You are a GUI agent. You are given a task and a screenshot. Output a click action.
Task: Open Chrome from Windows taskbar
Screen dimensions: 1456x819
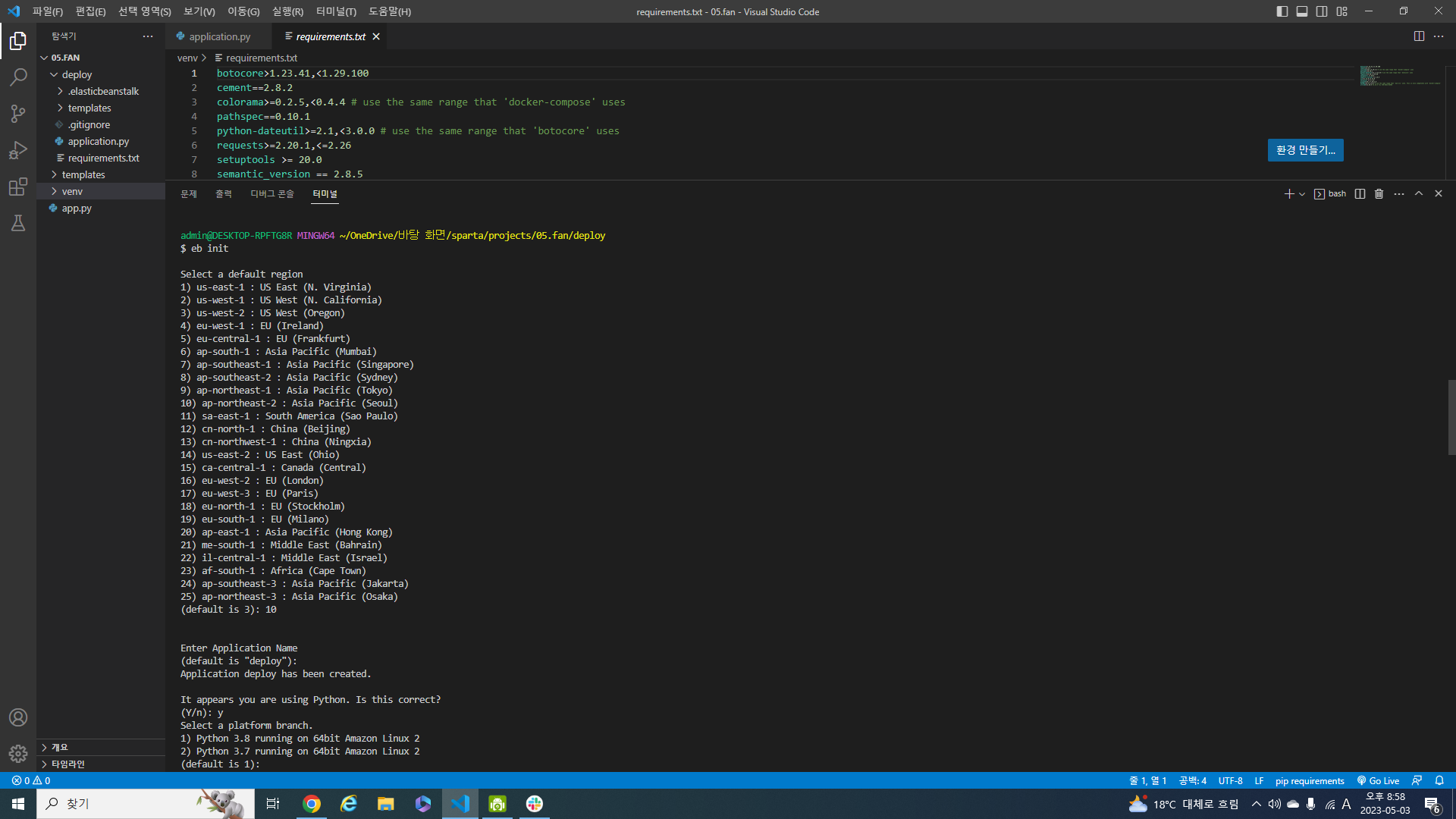point(311,804)
